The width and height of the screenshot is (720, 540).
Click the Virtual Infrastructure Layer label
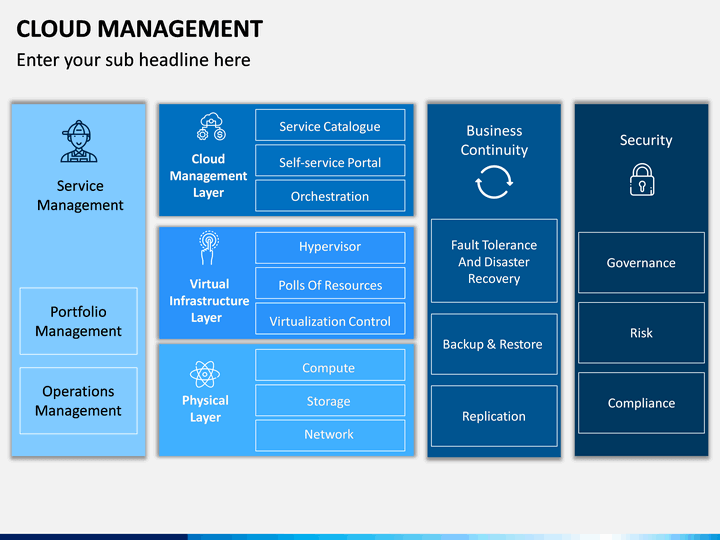209,301
